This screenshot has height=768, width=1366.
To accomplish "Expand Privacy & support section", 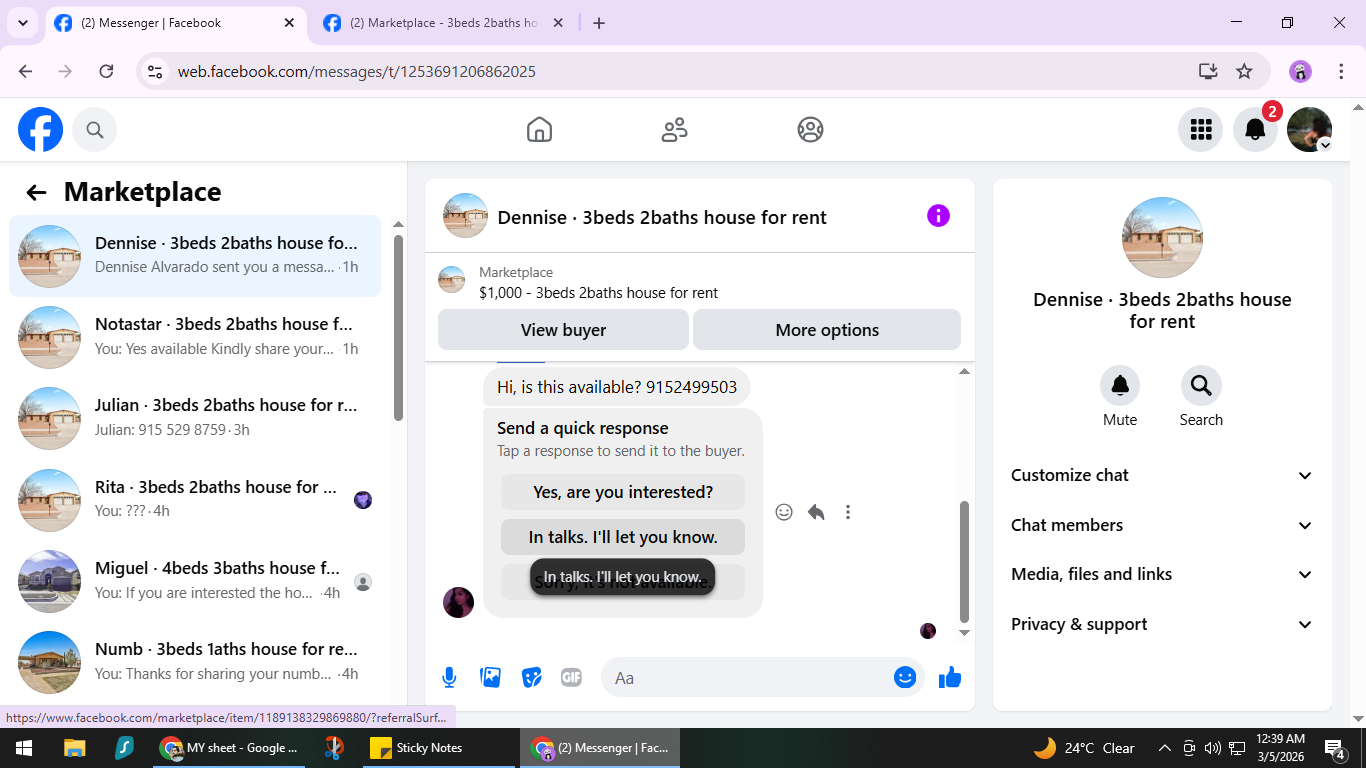I will click(1162, 624).
